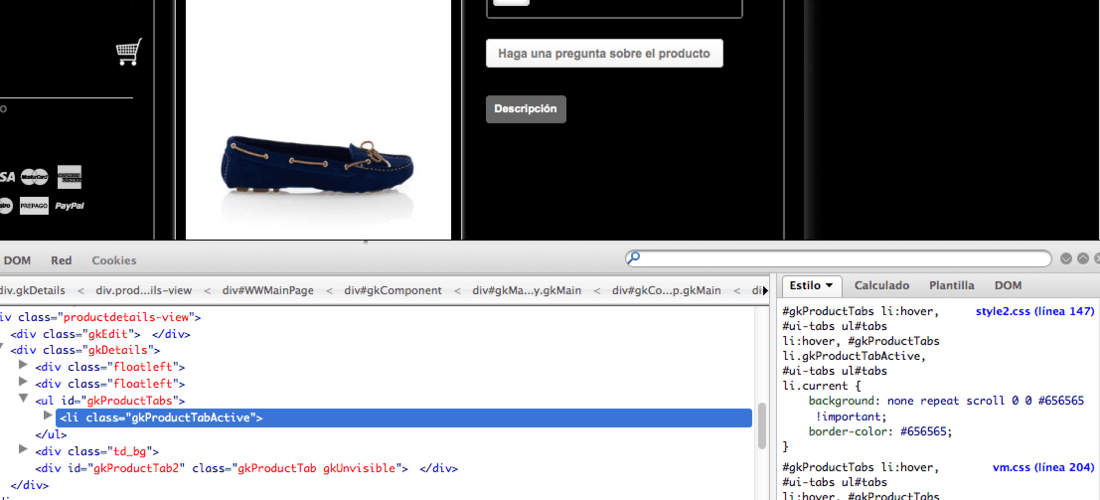Select the productdetails-view div row

pos(100,317)
